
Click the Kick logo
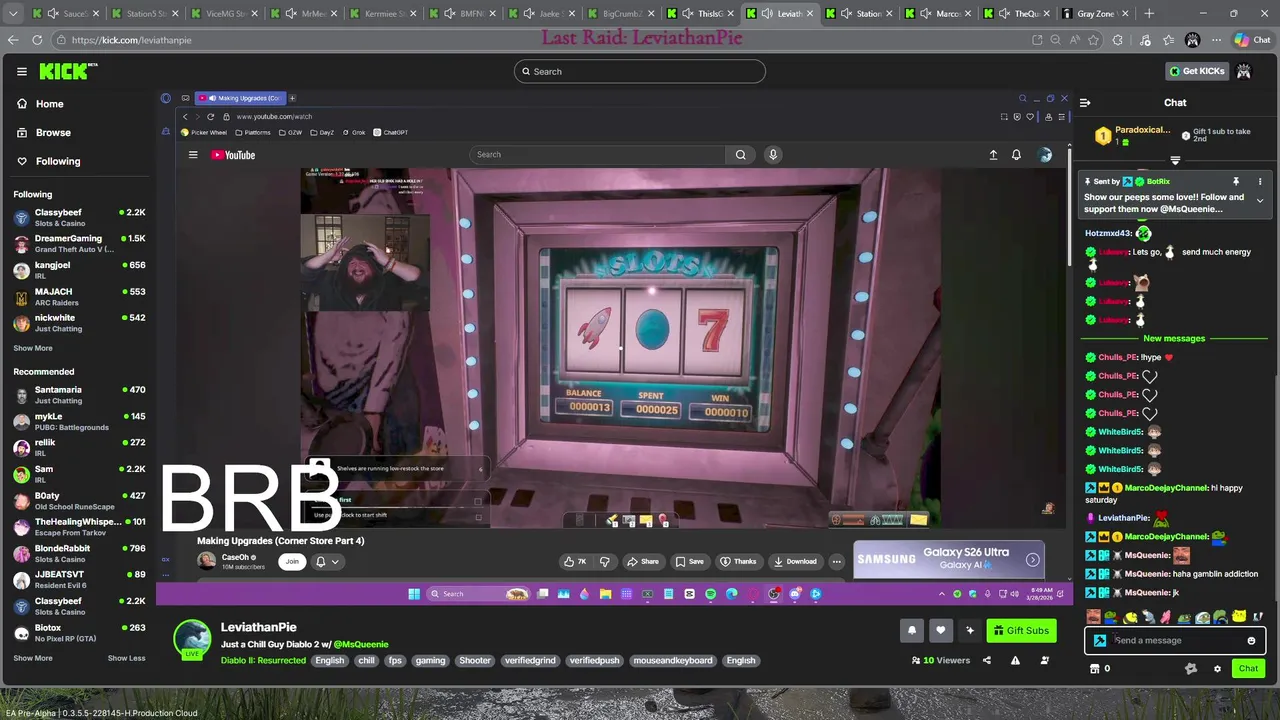pyautogui.click(x=68, y=71)
